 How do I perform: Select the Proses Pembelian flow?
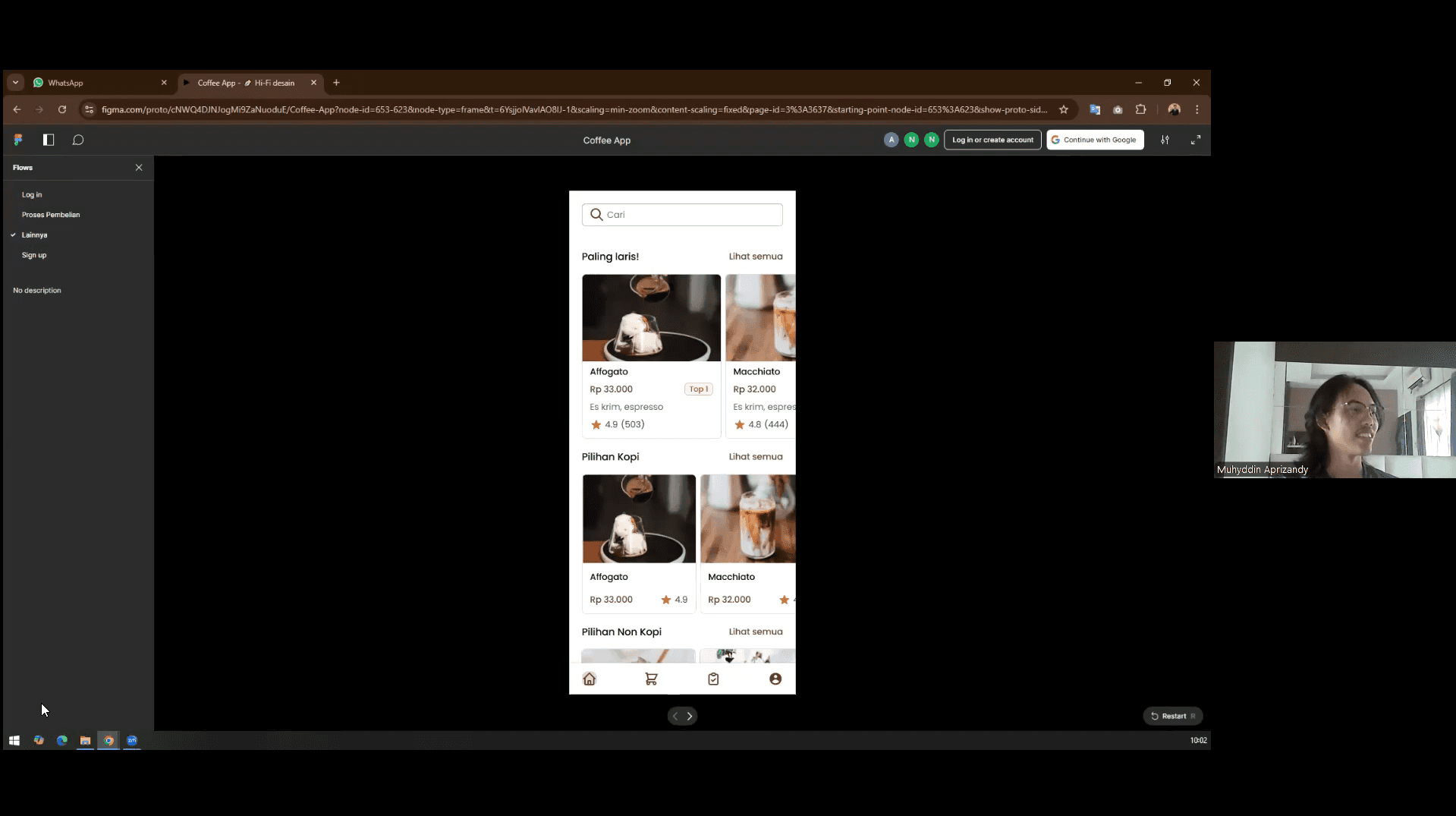coord(51,215)
